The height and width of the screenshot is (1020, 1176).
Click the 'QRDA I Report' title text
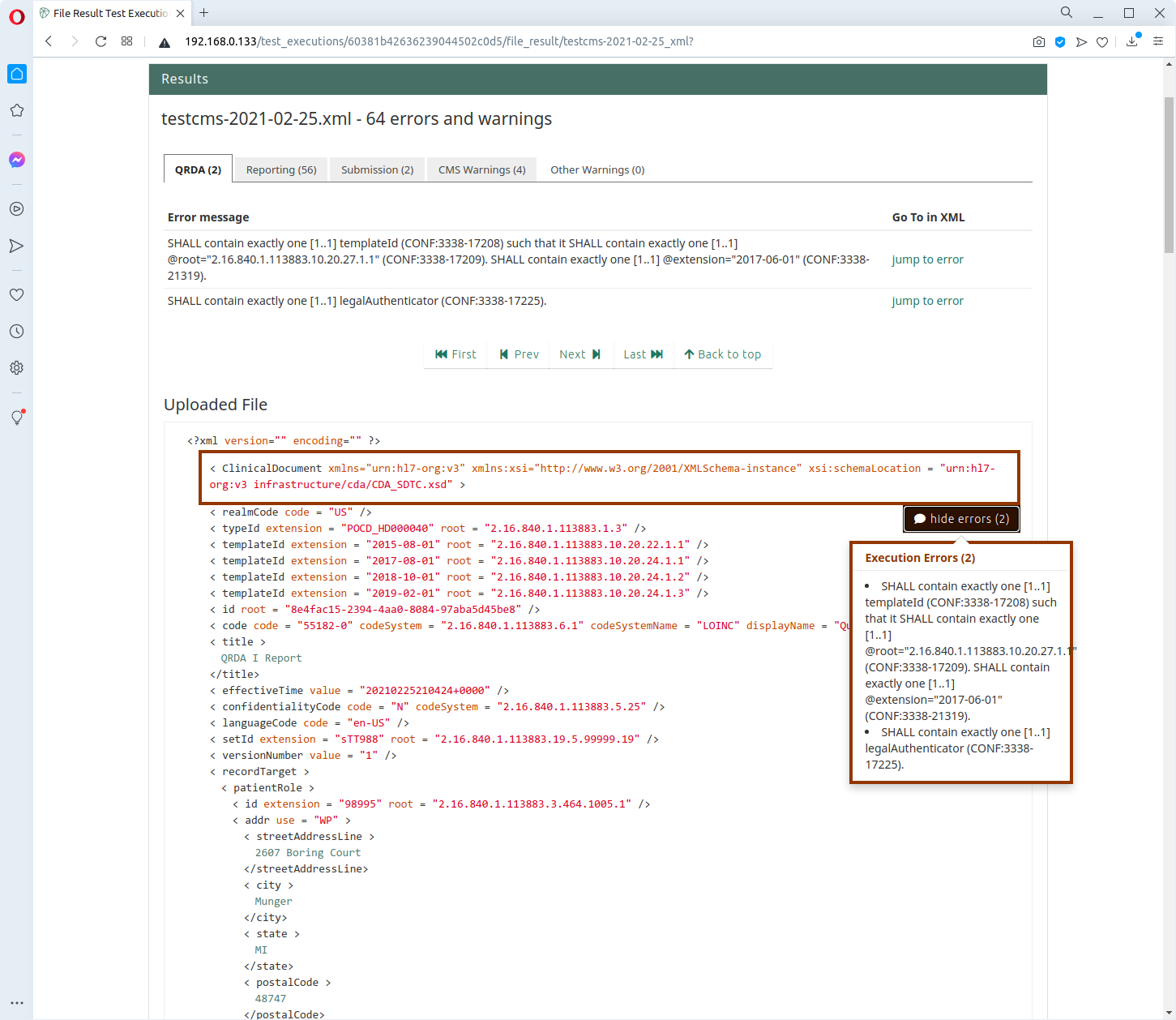pos(261,658)
